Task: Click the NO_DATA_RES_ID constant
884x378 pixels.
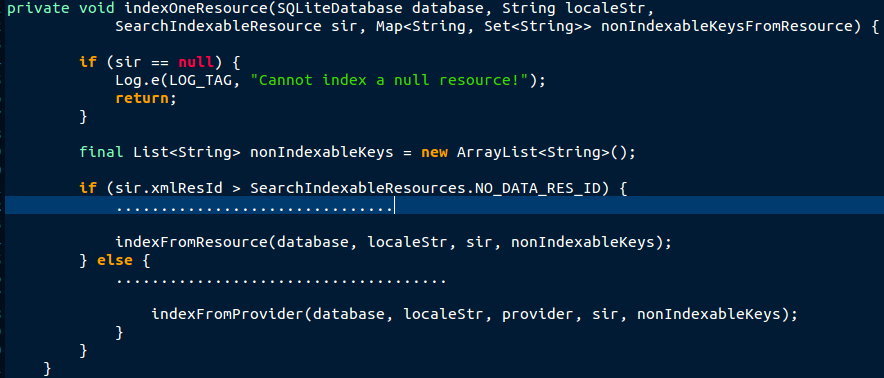Action: (x=538, y=188)
